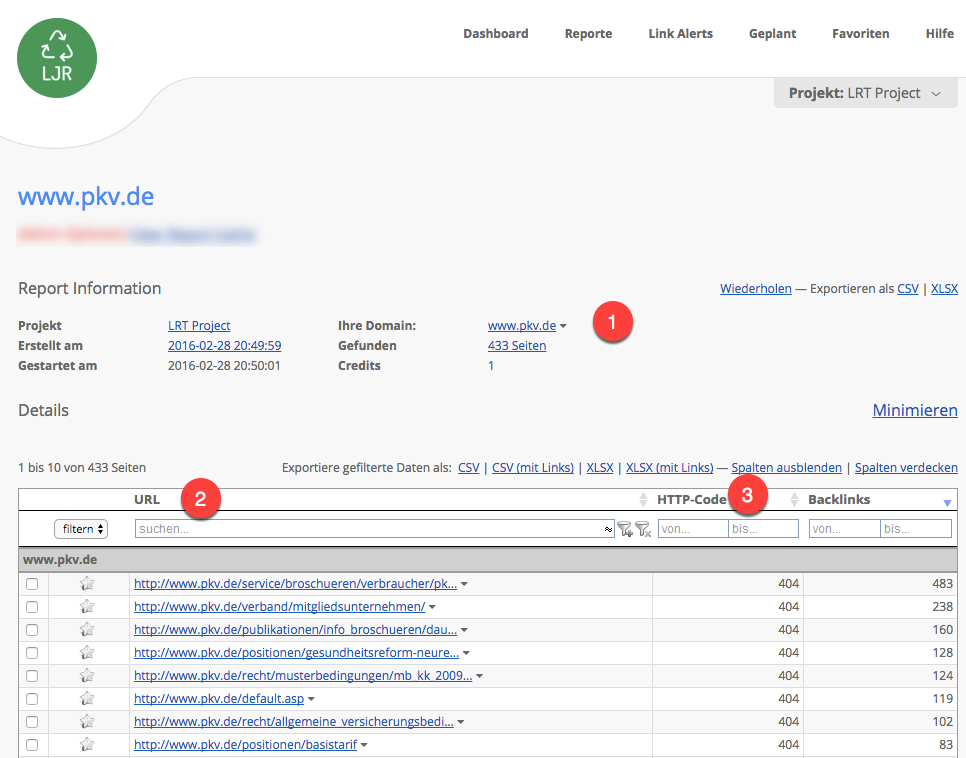Screen dimensions: 966x758
Task: Star the broschueren/verbraucher URL row
Action: tap(87, 583)
